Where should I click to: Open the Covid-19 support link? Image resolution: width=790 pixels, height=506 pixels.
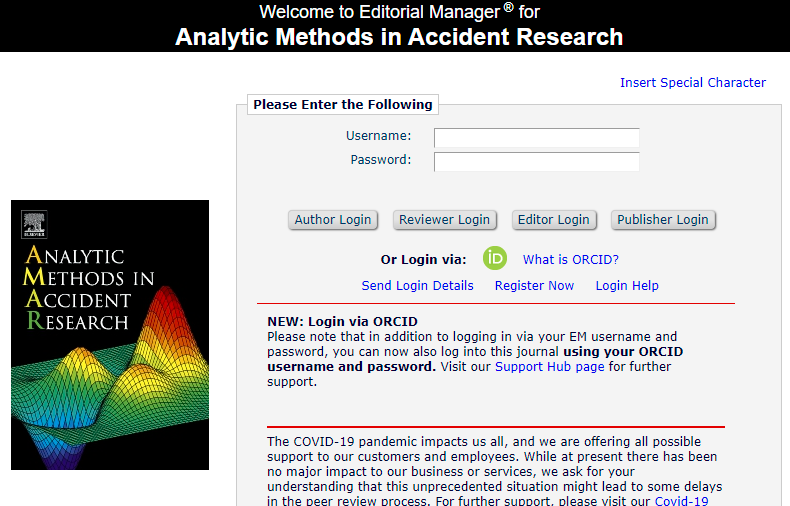(681, 501)
